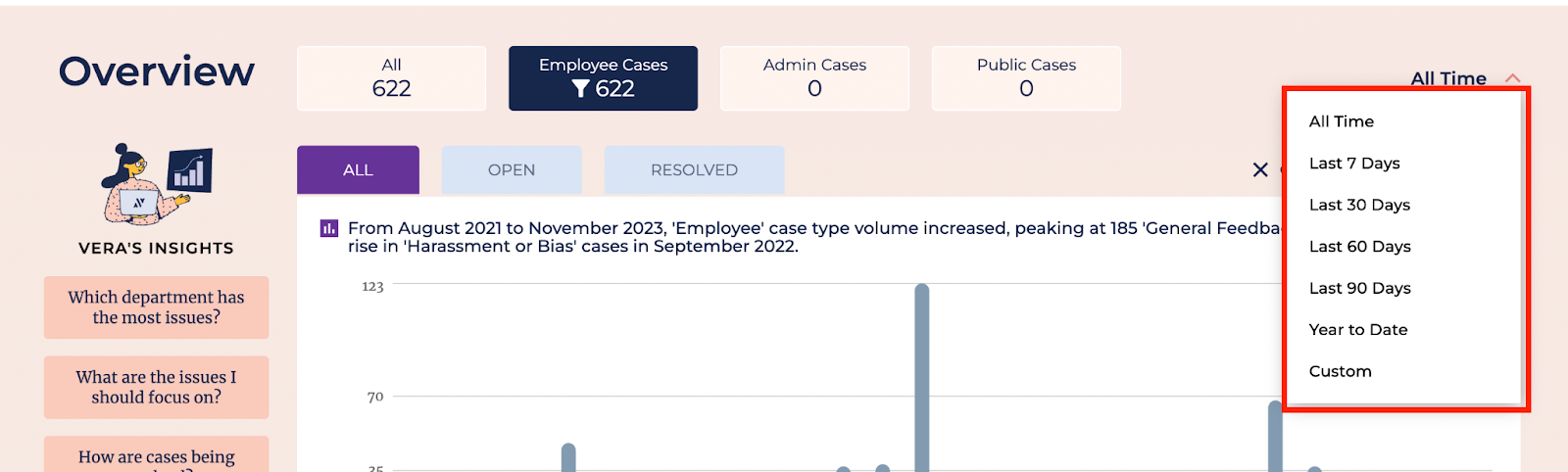Switch to the RESOLVED tab
This screenshot has width=1568, height=472.
[694, 170]
